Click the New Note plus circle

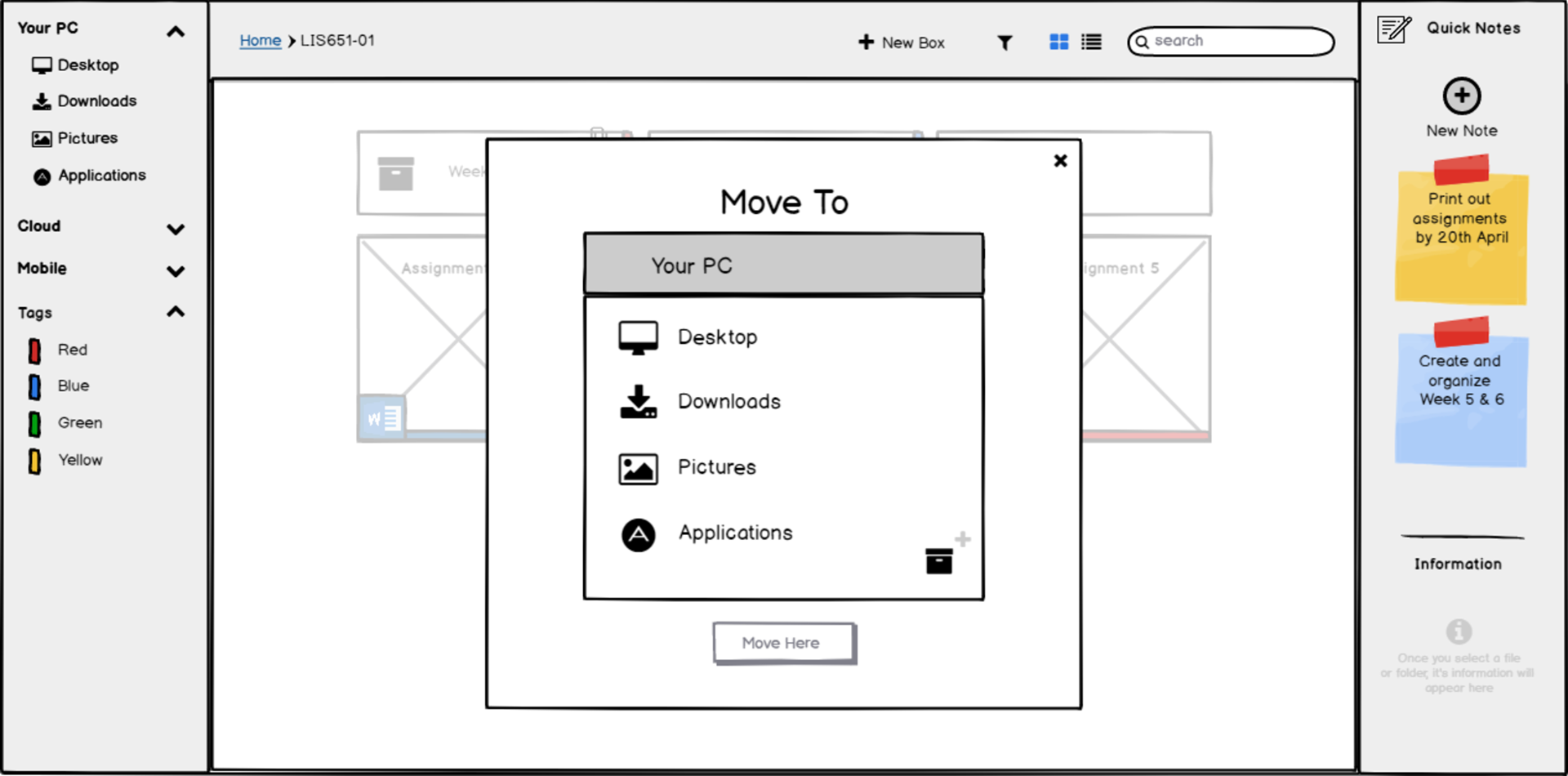(1462, 96)
